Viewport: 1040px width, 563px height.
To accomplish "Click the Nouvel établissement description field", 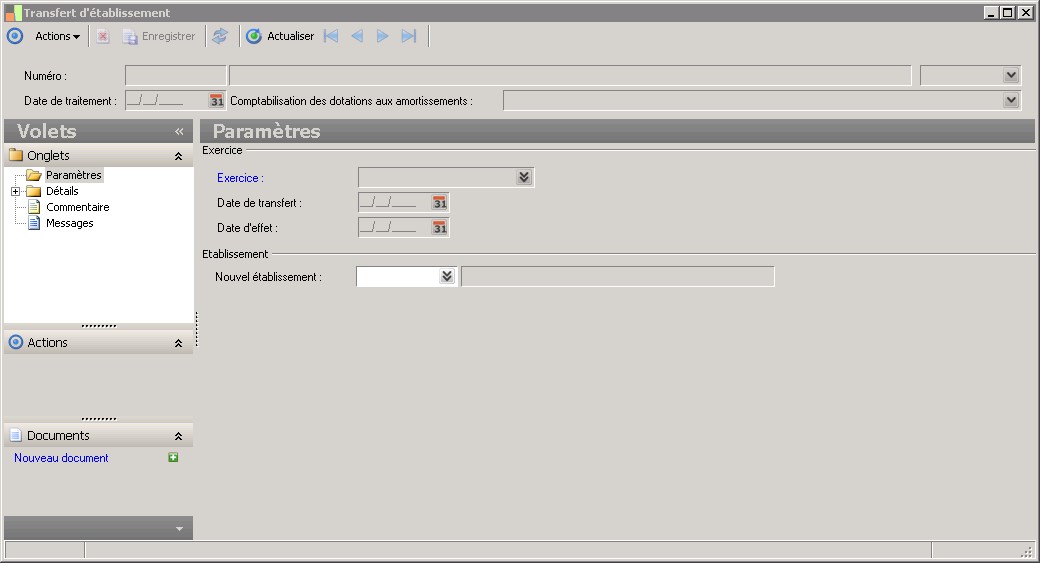I will tap(618, 277).
